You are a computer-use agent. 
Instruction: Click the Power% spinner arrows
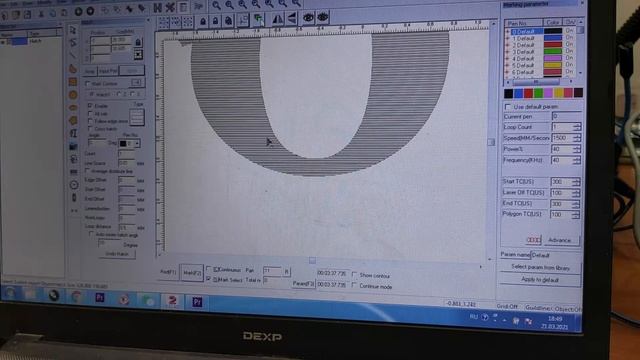pos(577,149)
